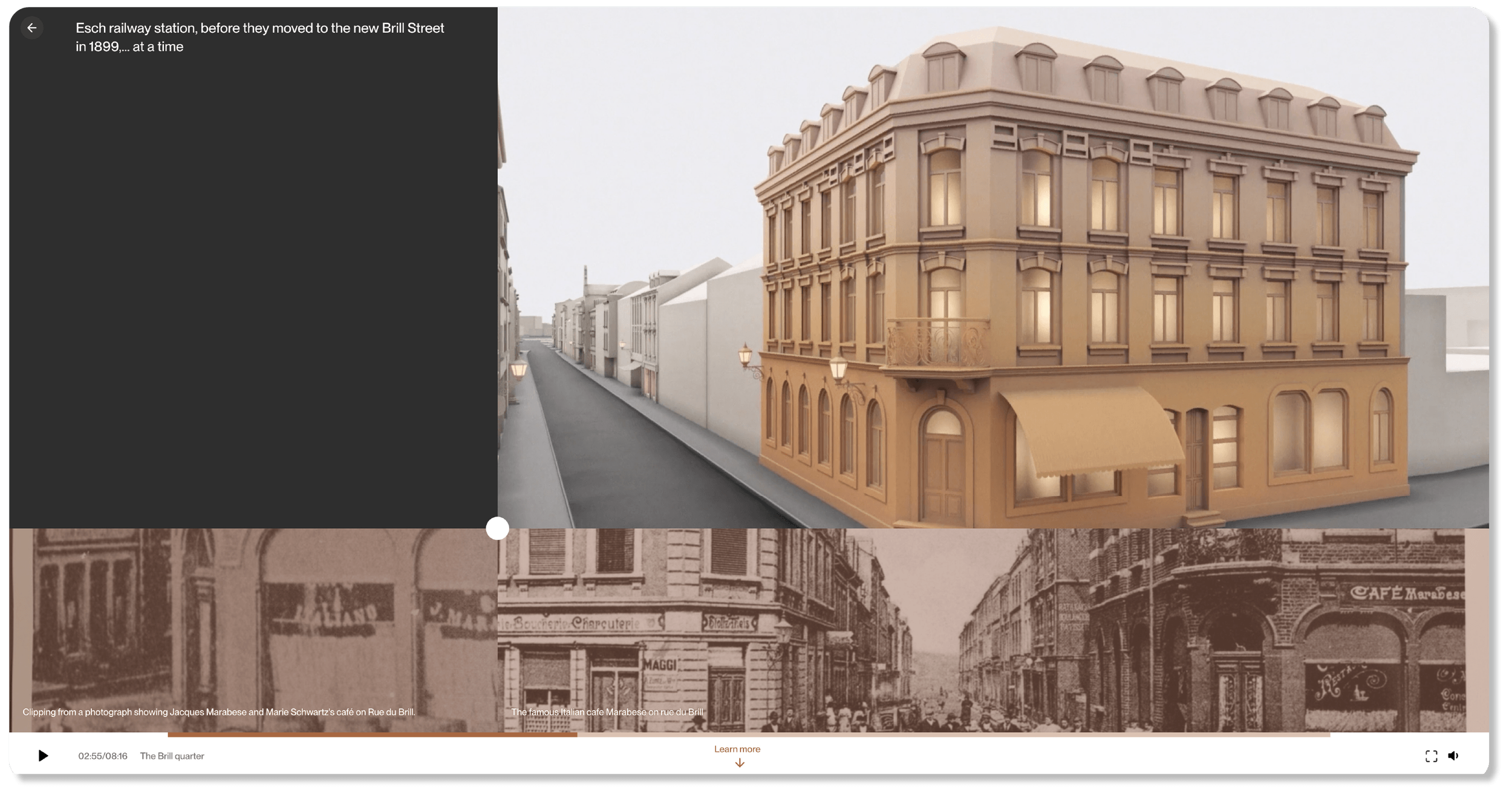Screen dimensions: 1512x795
Task: Open the Learn more link
Action: coord(737,749)
